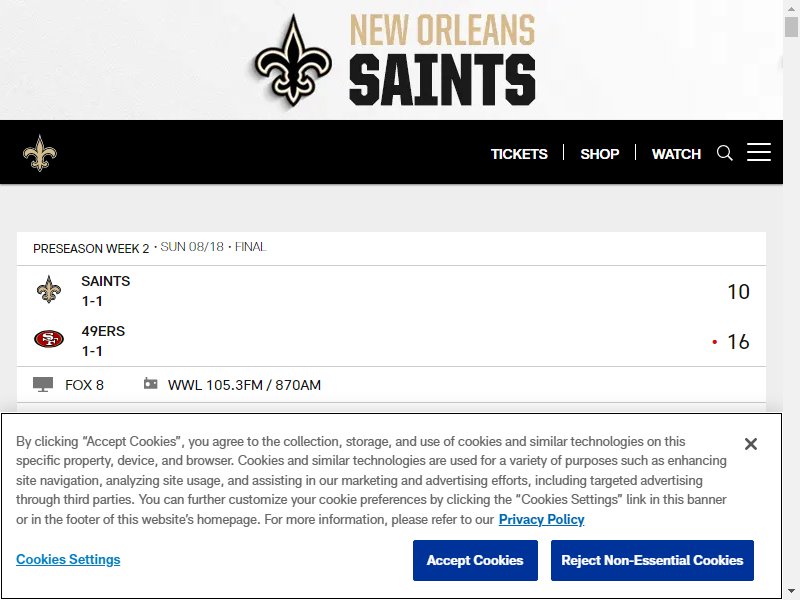
Task: Click the 49ers score 16
Action: tap(738, 342)
